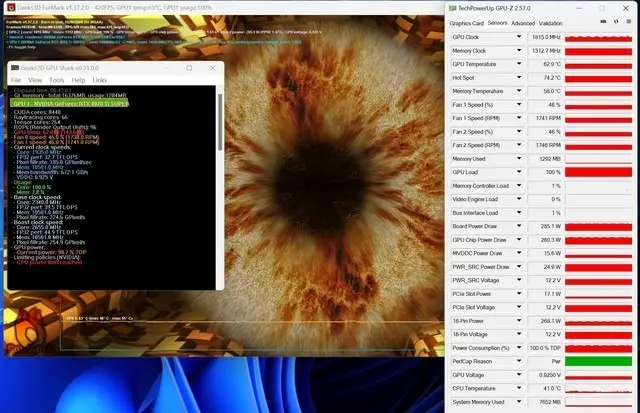
Task: Click the GPU-Z screenshot camera icon
Action: [603, 22]
